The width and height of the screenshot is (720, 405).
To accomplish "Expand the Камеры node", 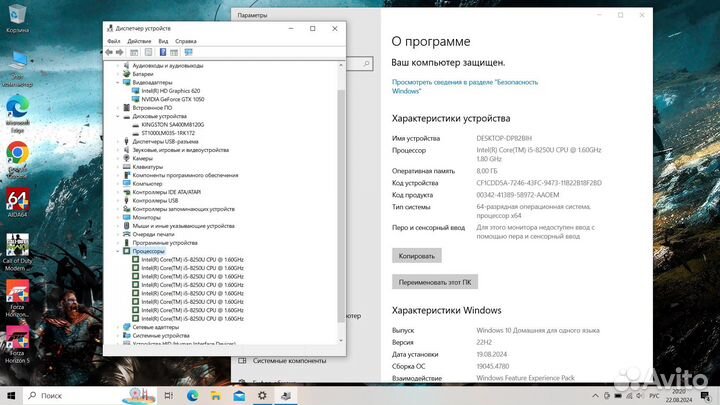I will [x=118, y=158].
